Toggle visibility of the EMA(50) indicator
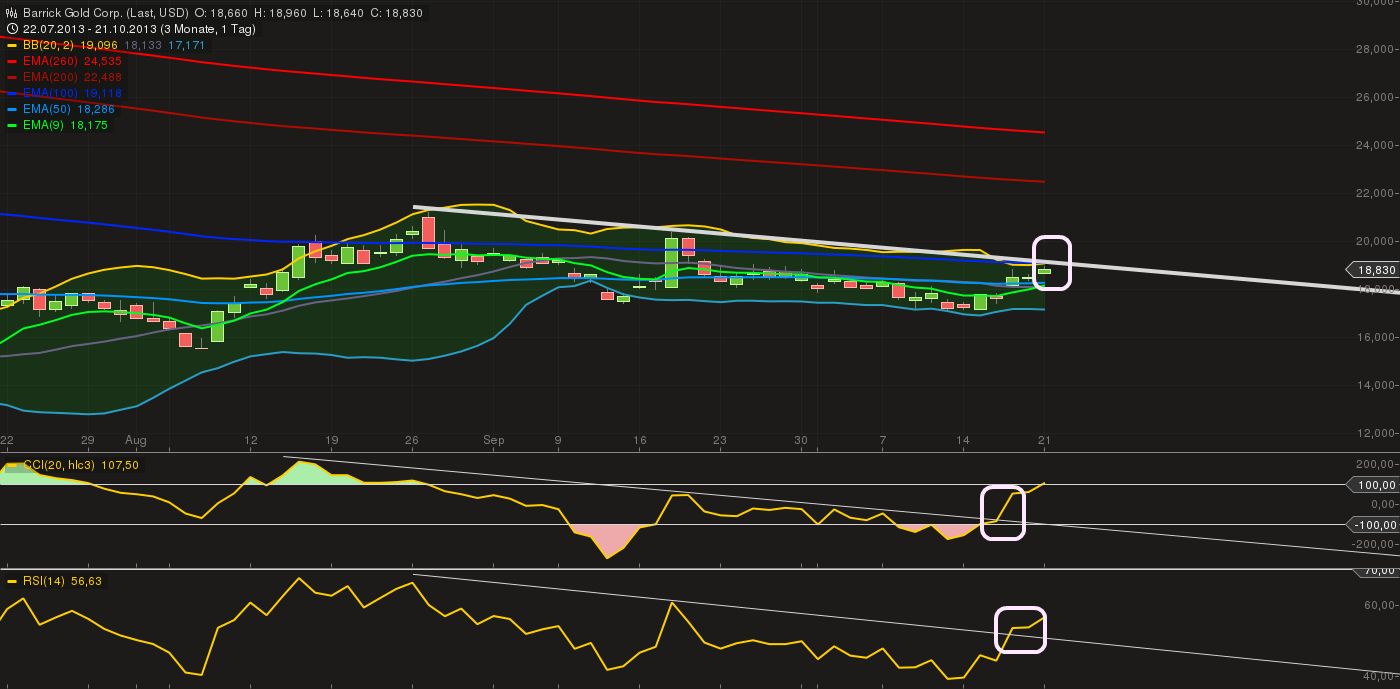Viewport: 1400px width, 689px height. pos(12,109)
